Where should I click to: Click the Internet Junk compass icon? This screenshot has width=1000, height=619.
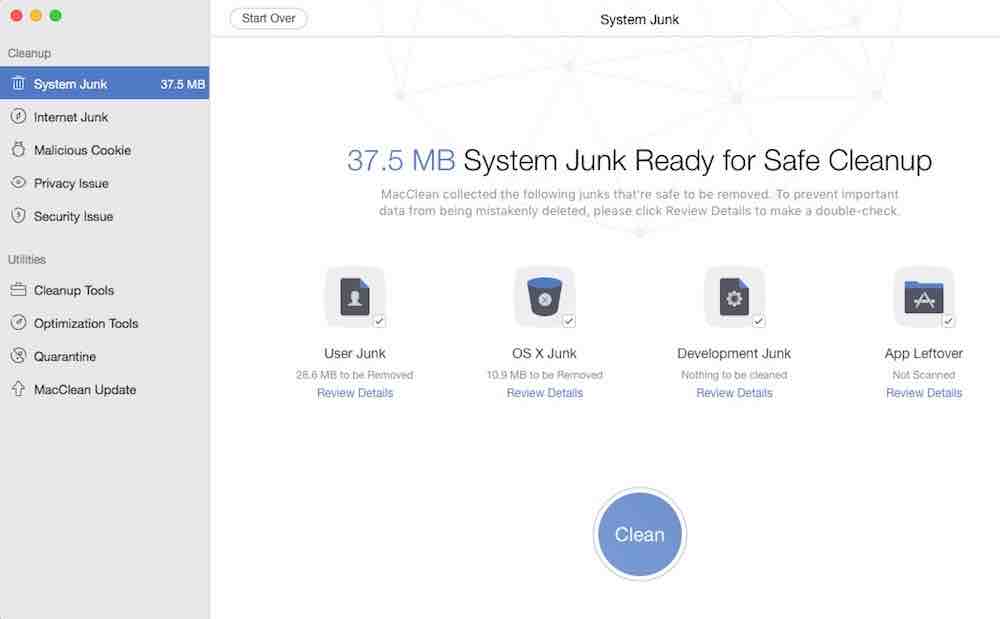click(x=18, y=117)
